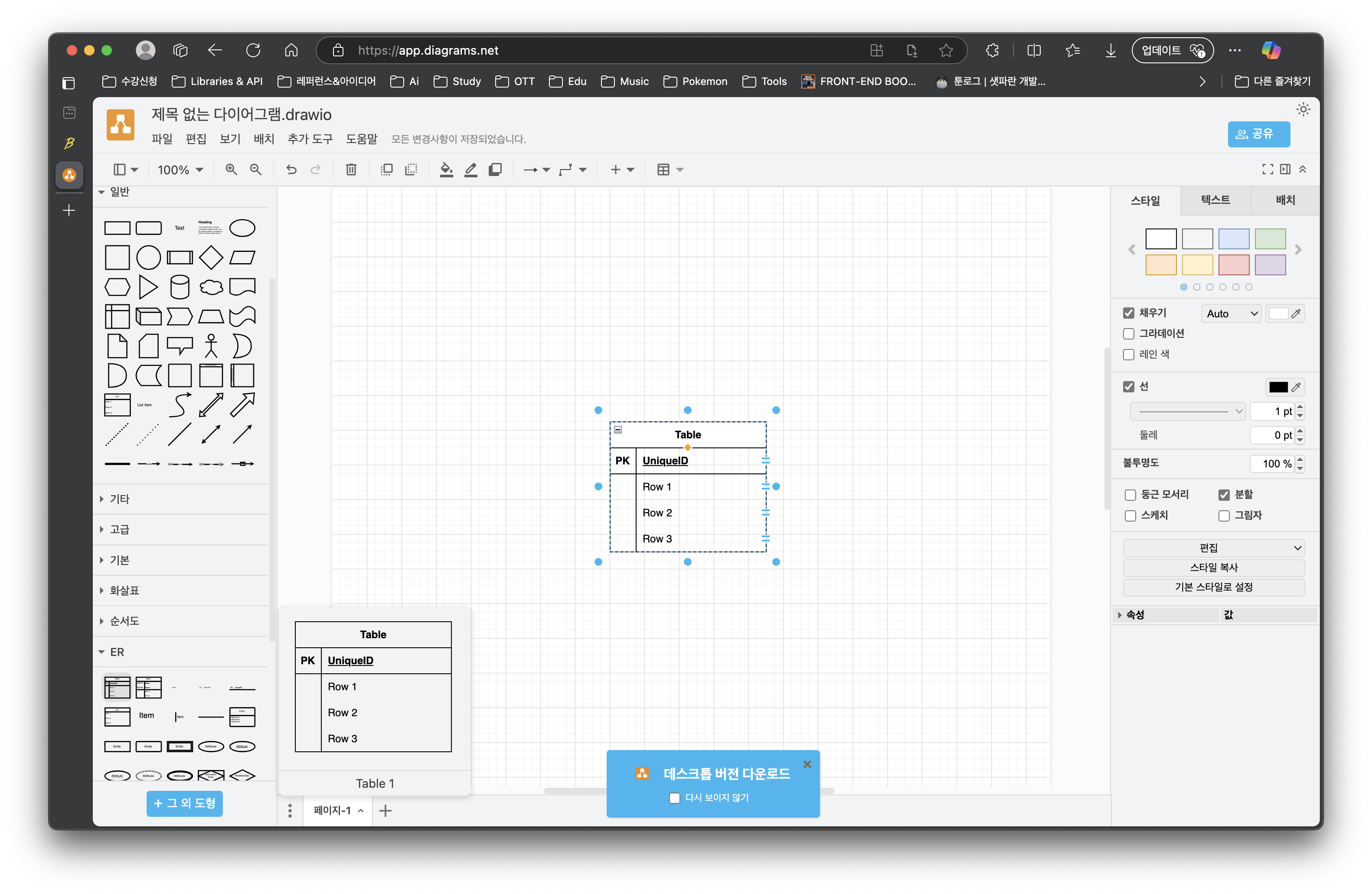The width and height of the screenshot is (1372, 894).
Task: Click the zoom in magnifier icon
Action: [x=231, y=170]
